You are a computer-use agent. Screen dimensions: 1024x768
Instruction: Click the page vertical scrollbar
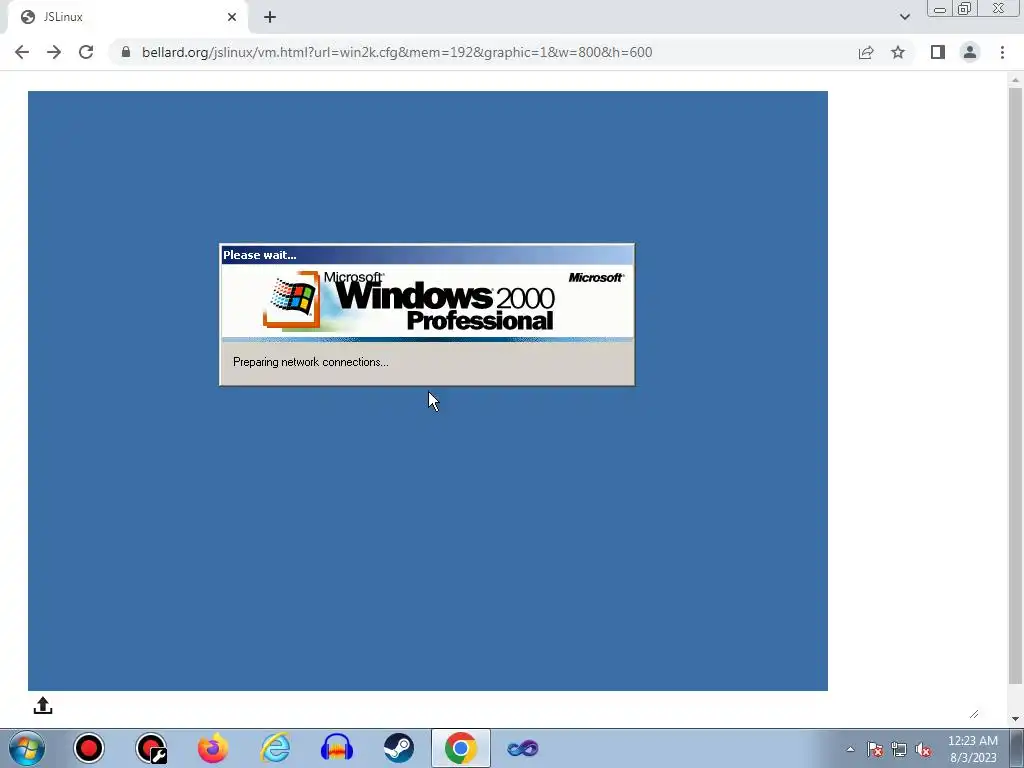1015,385
